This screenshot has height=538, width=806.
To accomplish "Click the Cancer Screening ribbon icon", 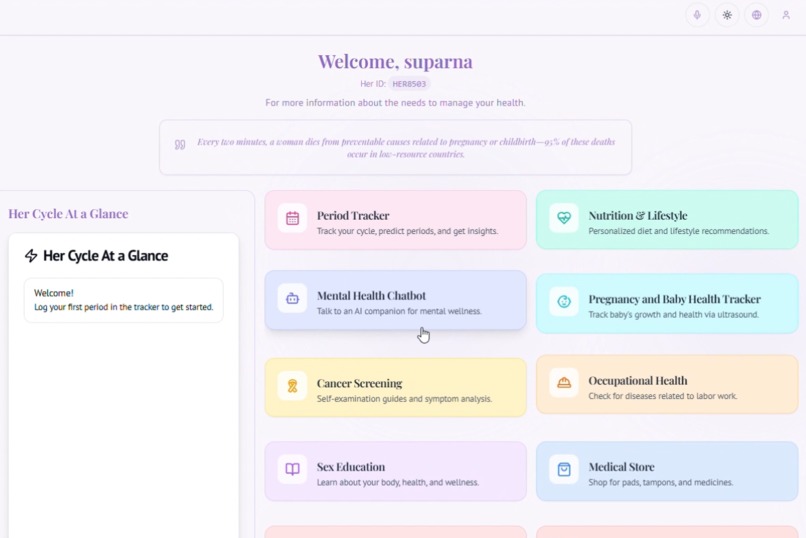I will pyautogui.click(x=292, y=385).
